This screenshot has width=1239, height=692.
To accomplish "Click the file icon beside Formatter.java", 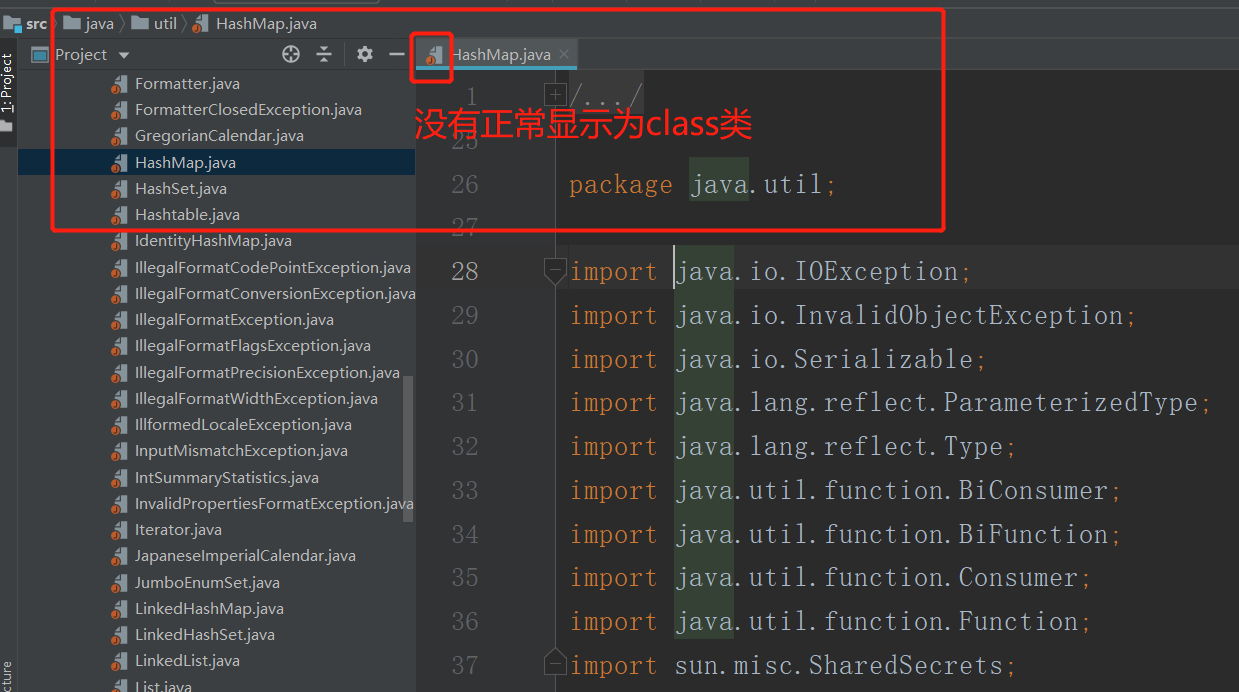I will [119, 84].
